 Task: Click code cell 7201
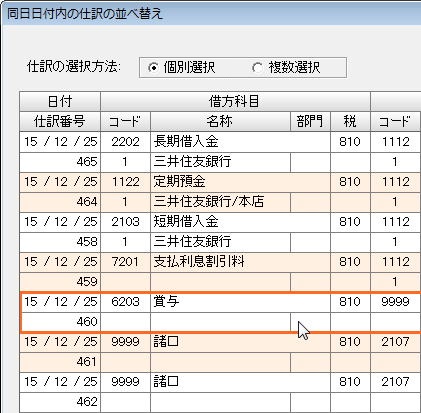(x=125, y=262)
